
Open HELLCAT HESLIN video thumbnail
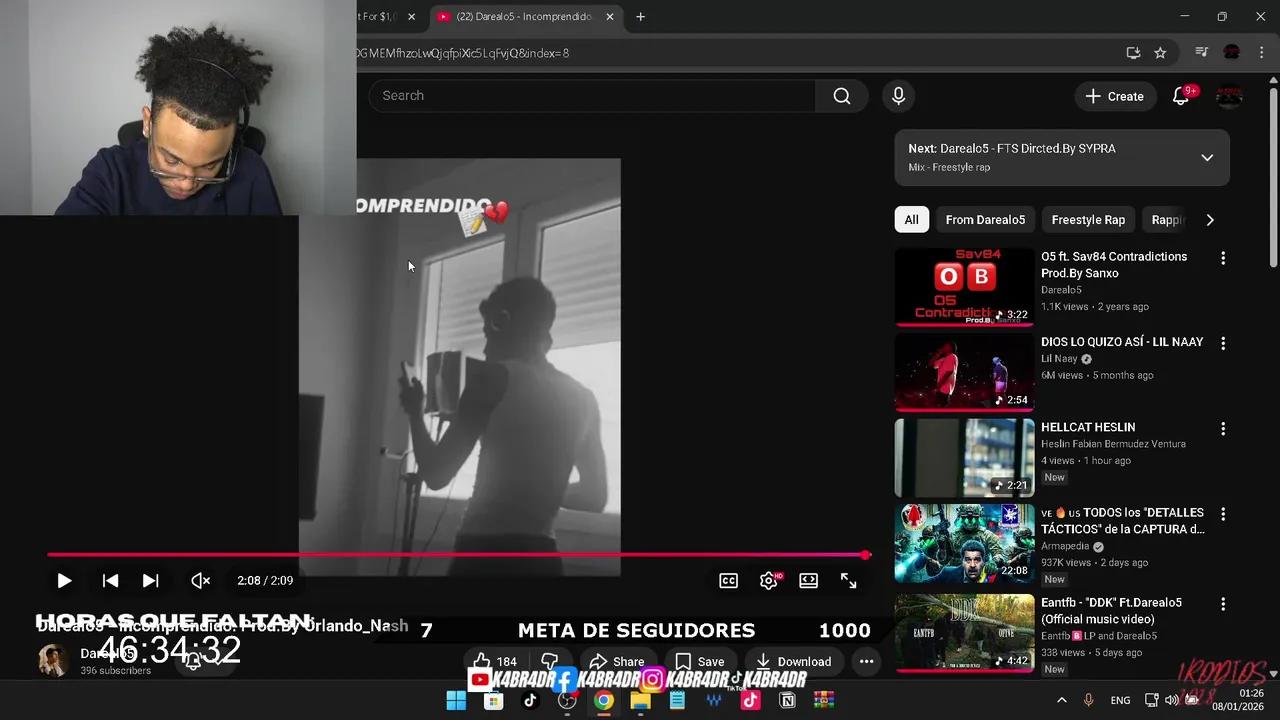point(964,458)
